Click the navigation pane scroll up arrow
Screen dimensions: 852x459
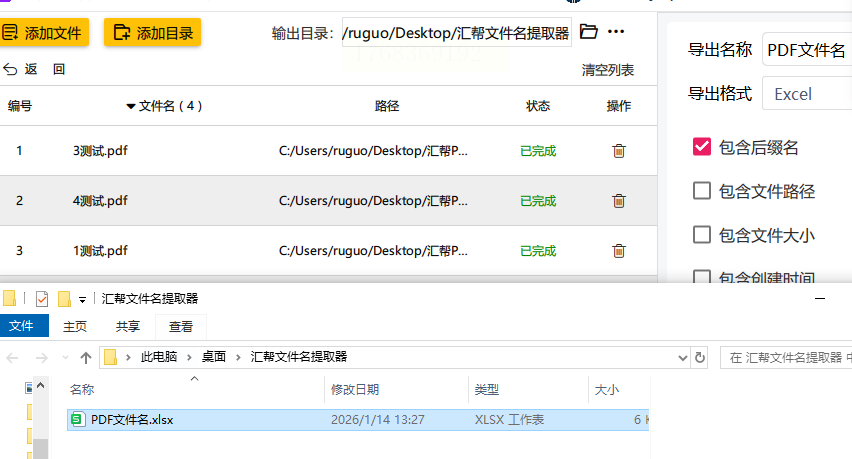click(41, 386)
